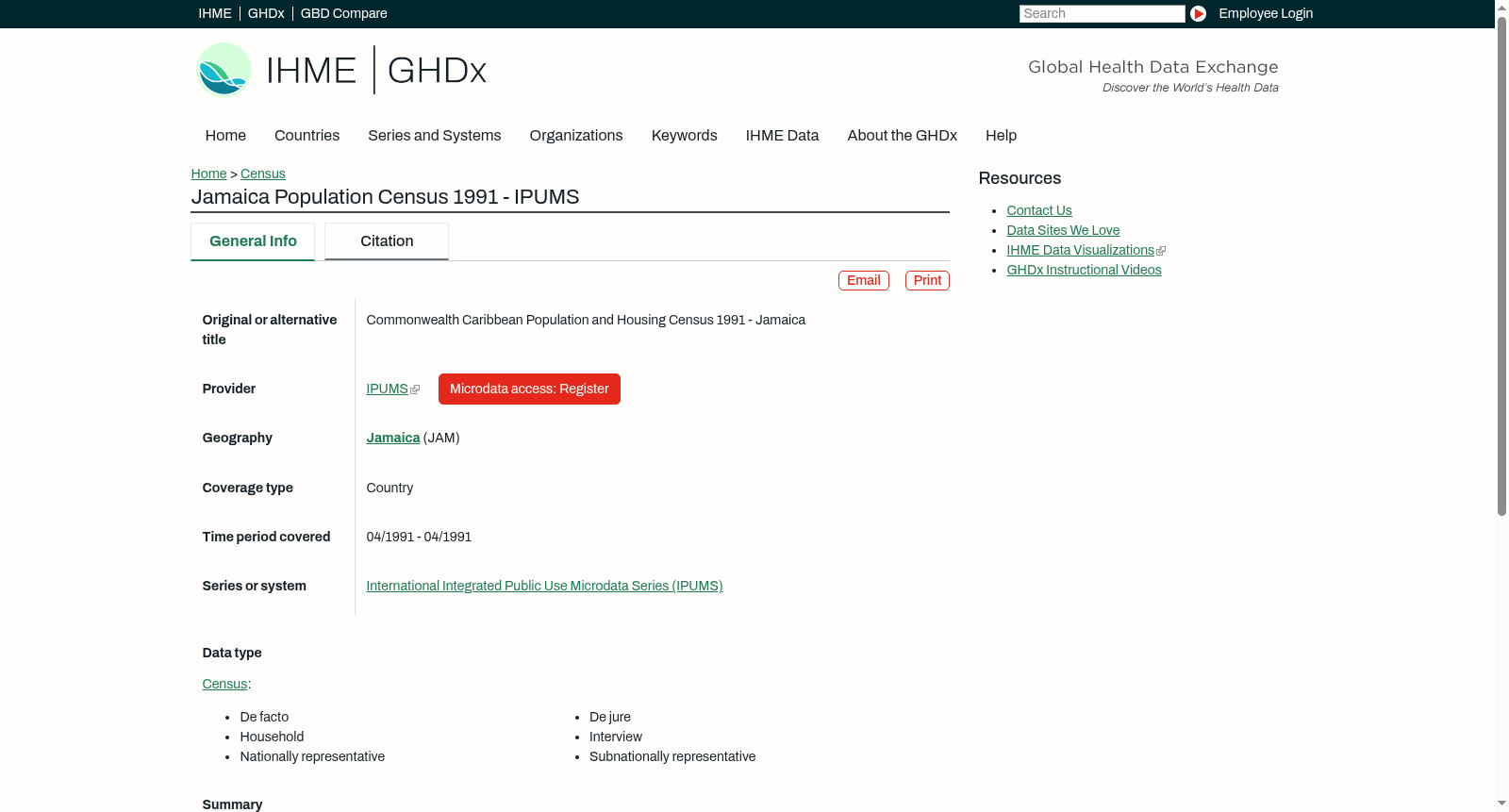Switch to the Citation tab
The height and width of the screenshot is (812, 1509).
point(387,241)
